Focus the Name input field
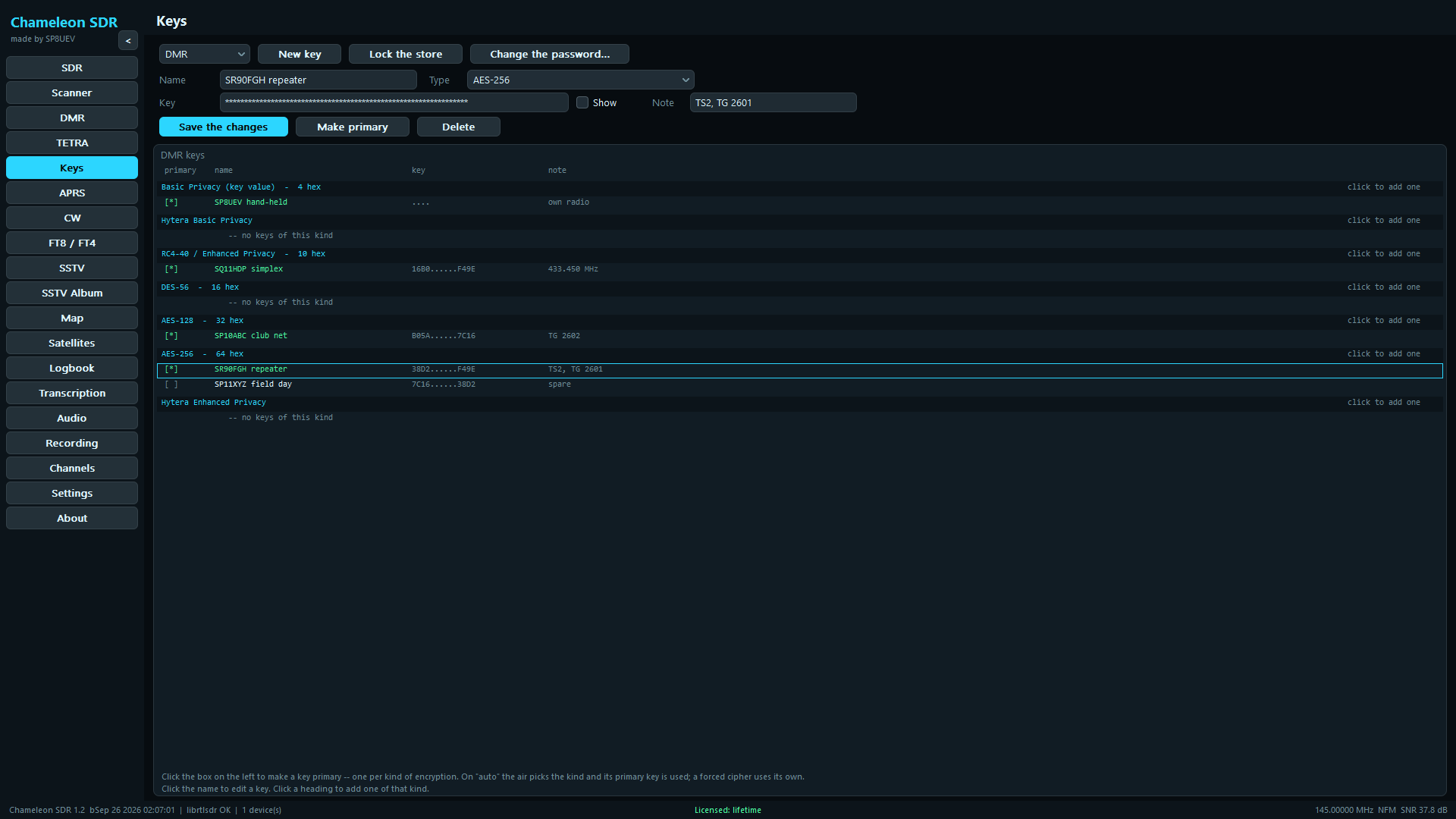Screen dimensions: 1456x819 (318, 80)
